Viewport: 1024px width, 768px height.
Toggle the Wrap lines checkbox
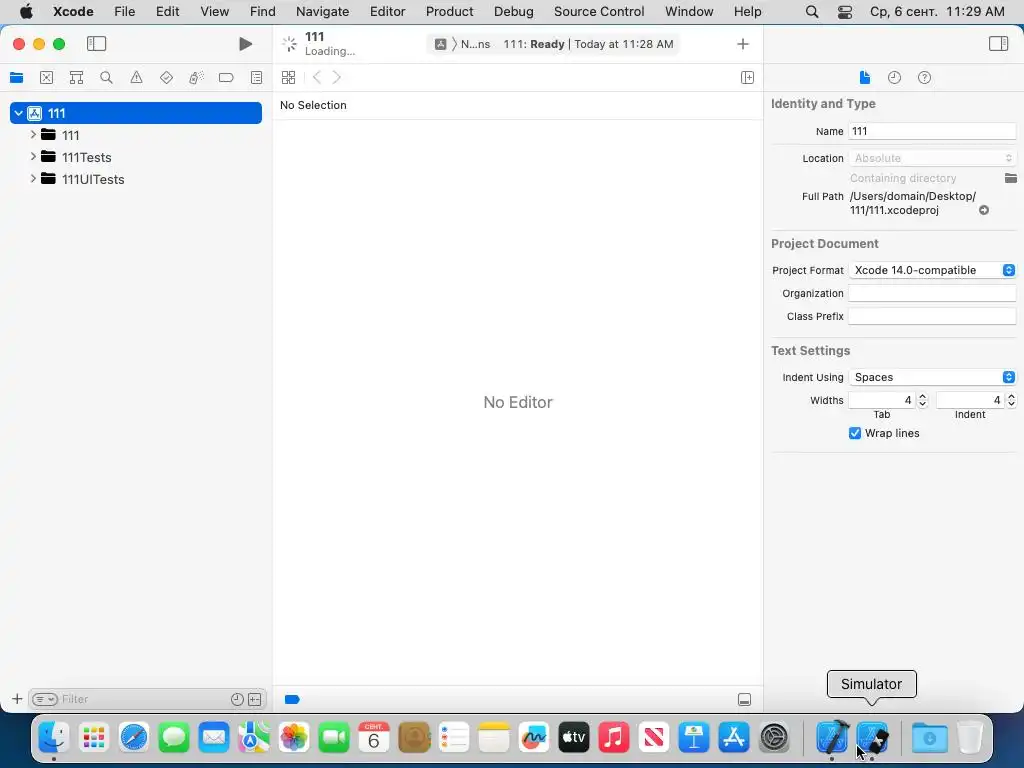[855, 433]
